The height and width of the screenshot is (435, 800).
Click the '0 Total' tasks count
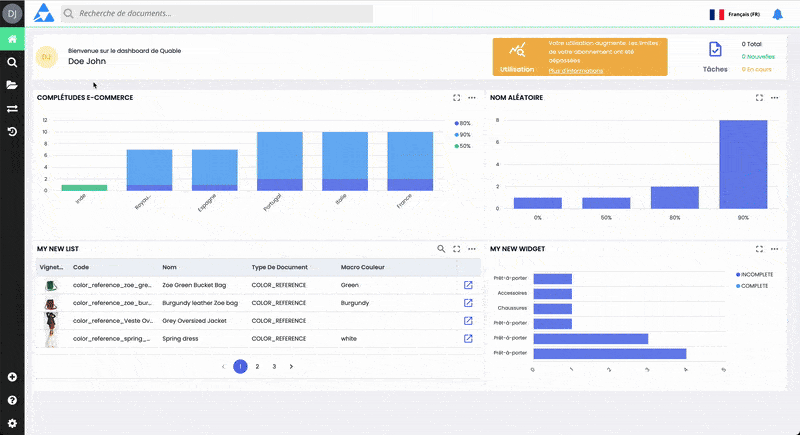[752, 44]
